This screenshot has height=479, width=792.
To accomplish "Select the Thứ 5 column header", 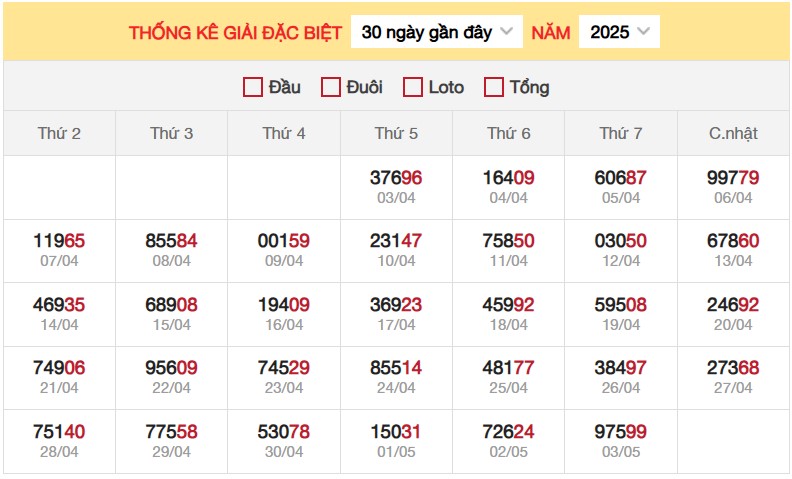I will (x=396, y=133).
